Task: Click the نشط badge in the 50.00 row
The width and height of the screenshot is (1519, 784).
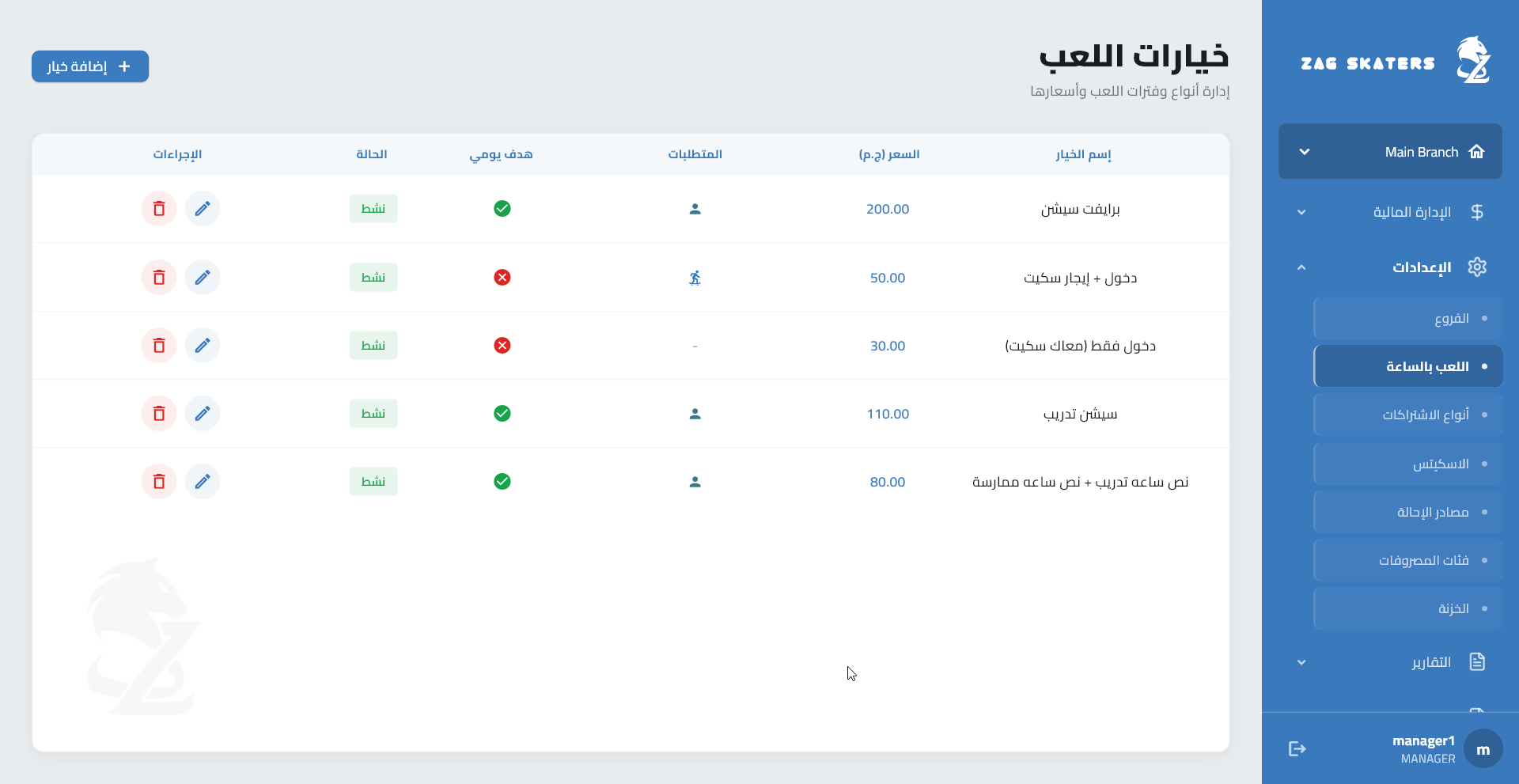Action: [373, 278]
